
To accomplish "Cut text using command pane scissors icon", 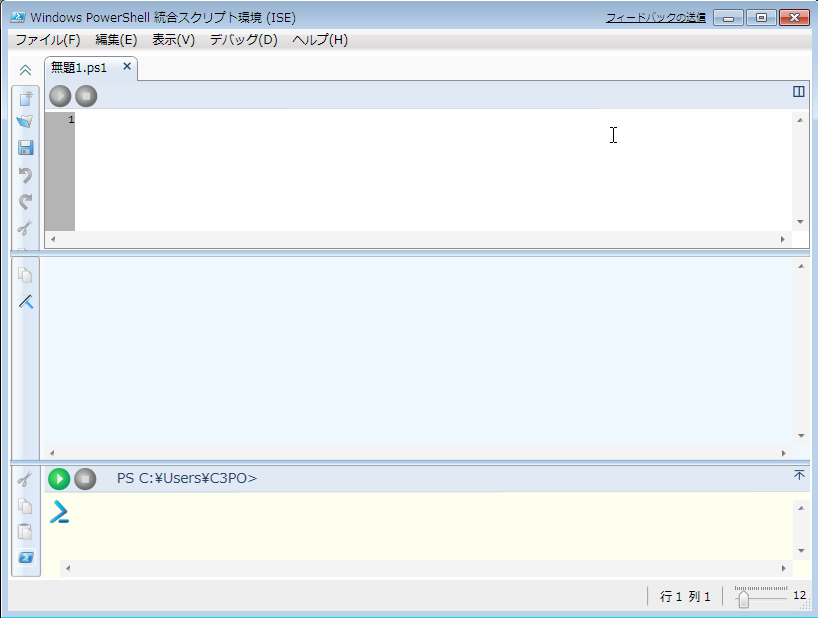I will [x=25, y=479].
